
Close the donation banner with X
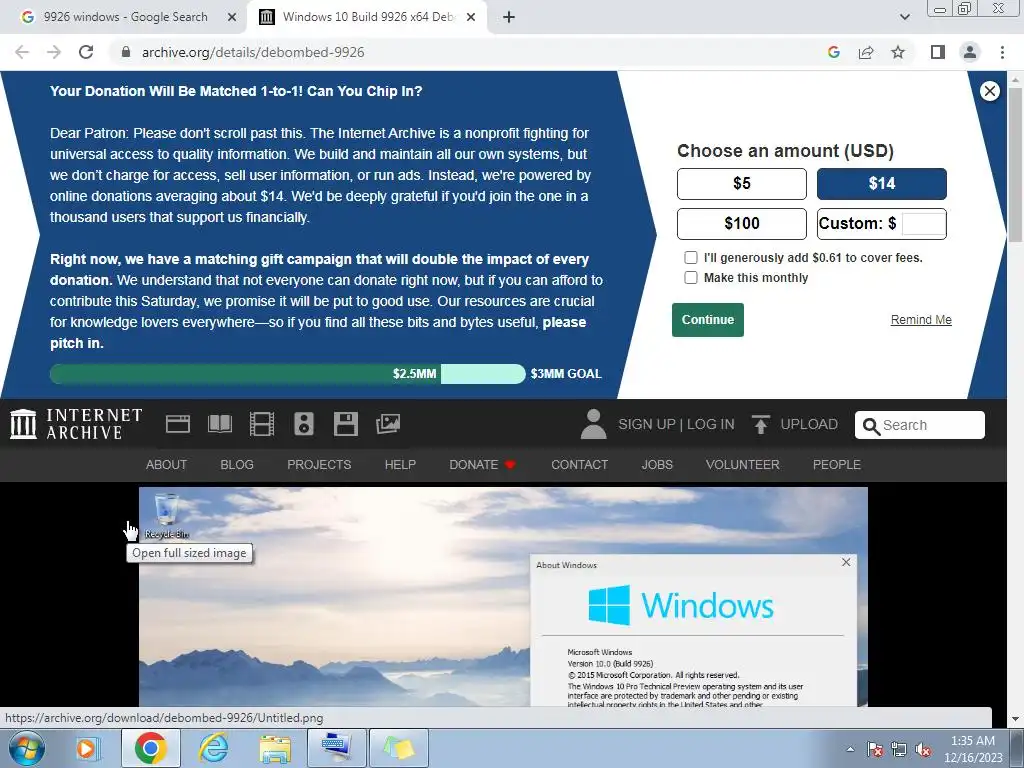click(989, 91)
